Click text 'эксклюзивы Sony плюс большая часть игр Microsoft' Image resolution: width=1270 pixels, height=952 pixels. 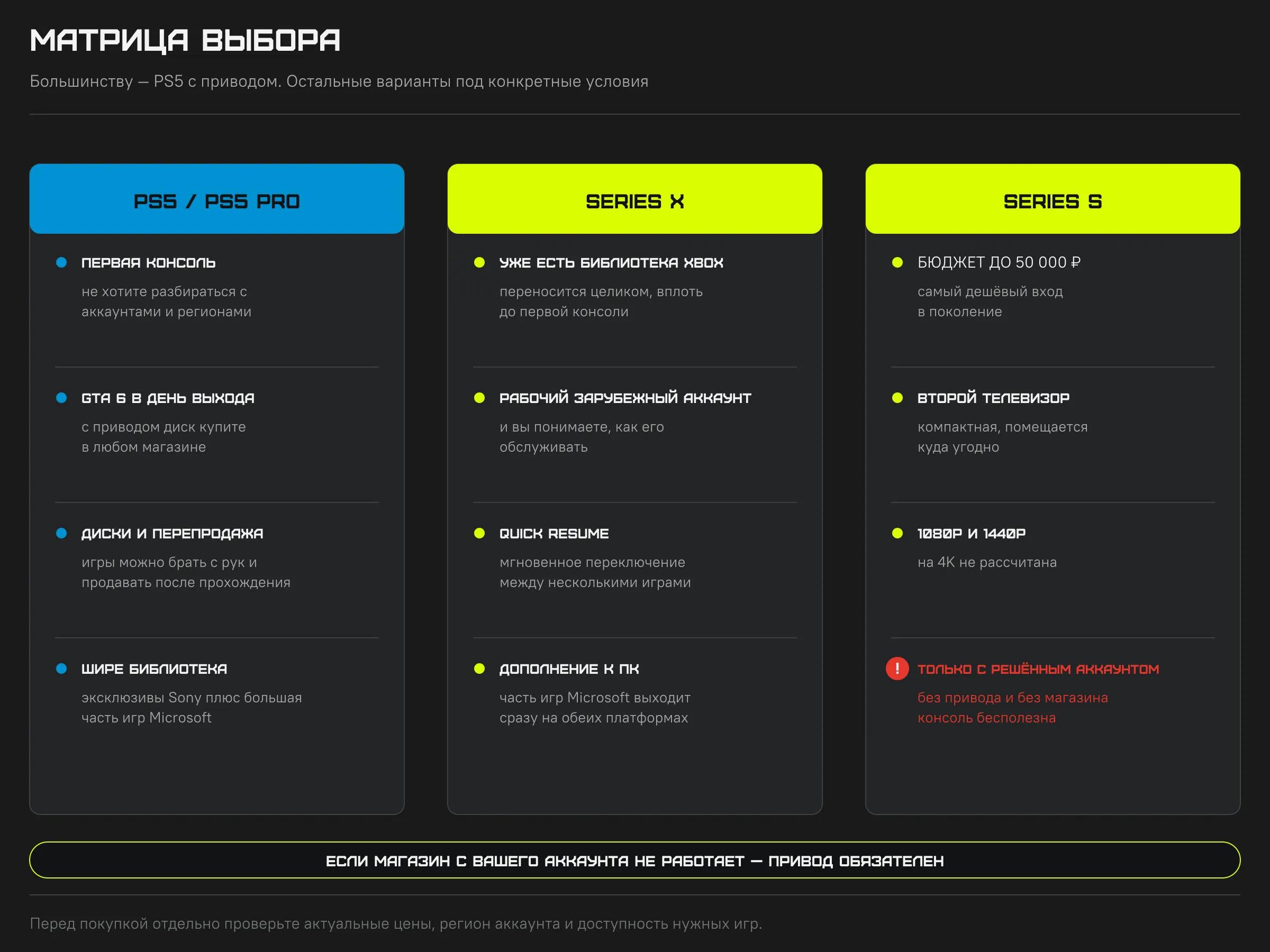pos(192,708)
